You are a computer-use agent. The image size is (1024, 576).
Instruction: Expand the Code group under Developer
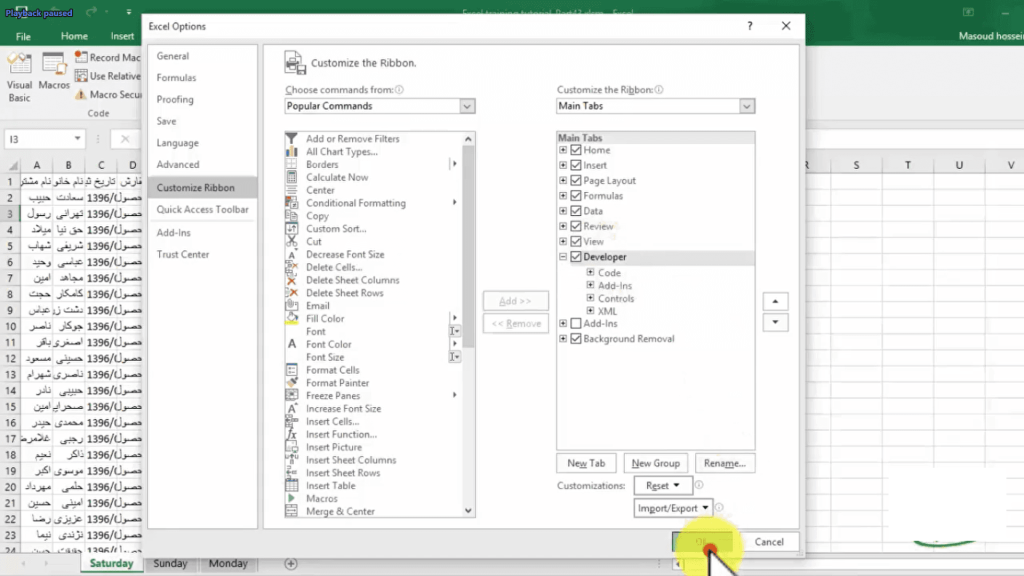pyautogui.click(x=591, y=273)
